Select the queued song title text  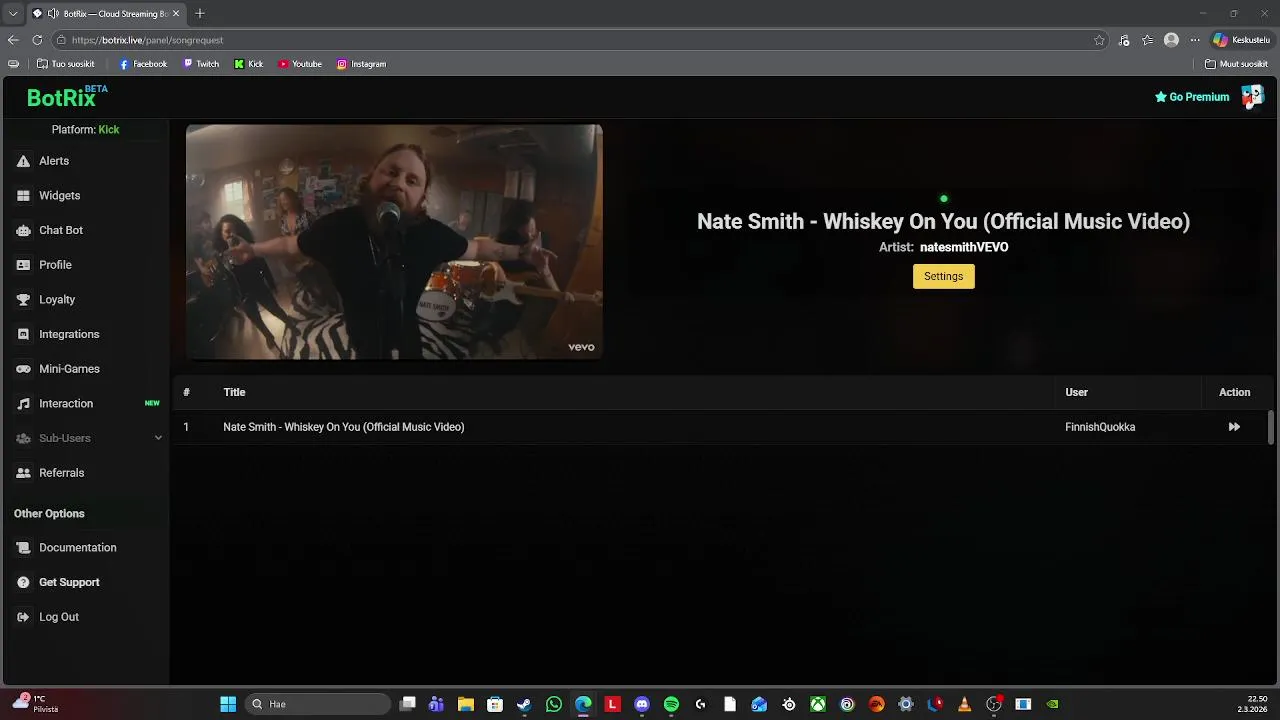(344, 427)
